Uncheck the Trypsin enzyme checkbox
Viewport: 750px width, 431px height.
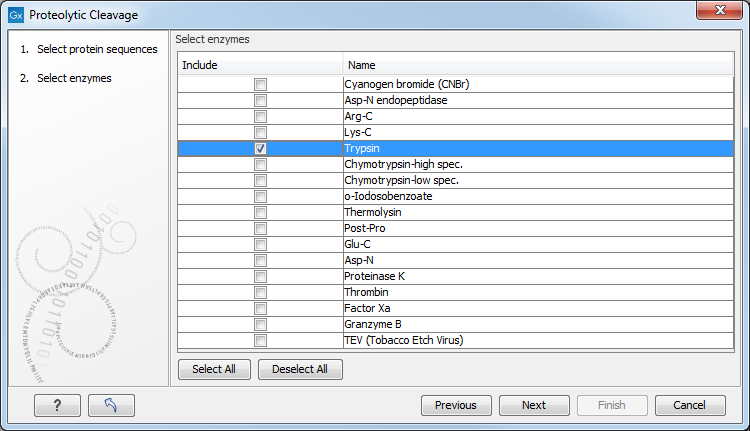coord(260,148)
